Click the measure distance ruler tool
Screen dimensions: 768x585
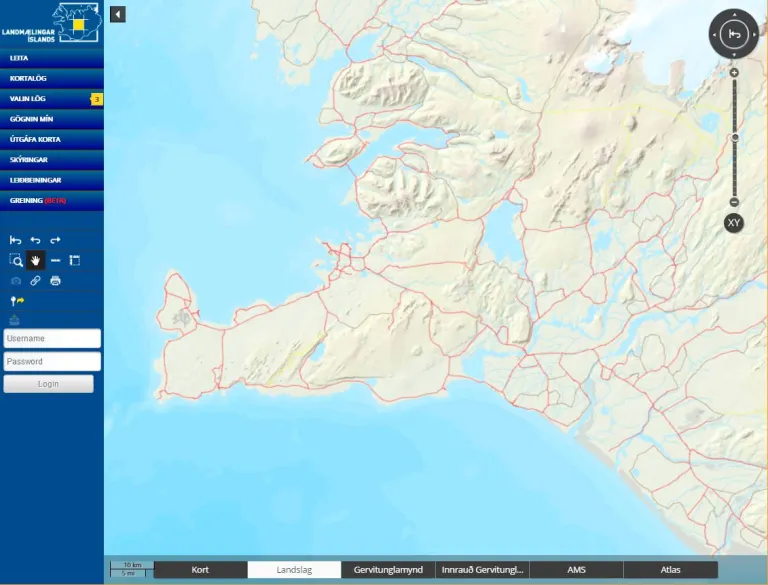click(55, 260)
